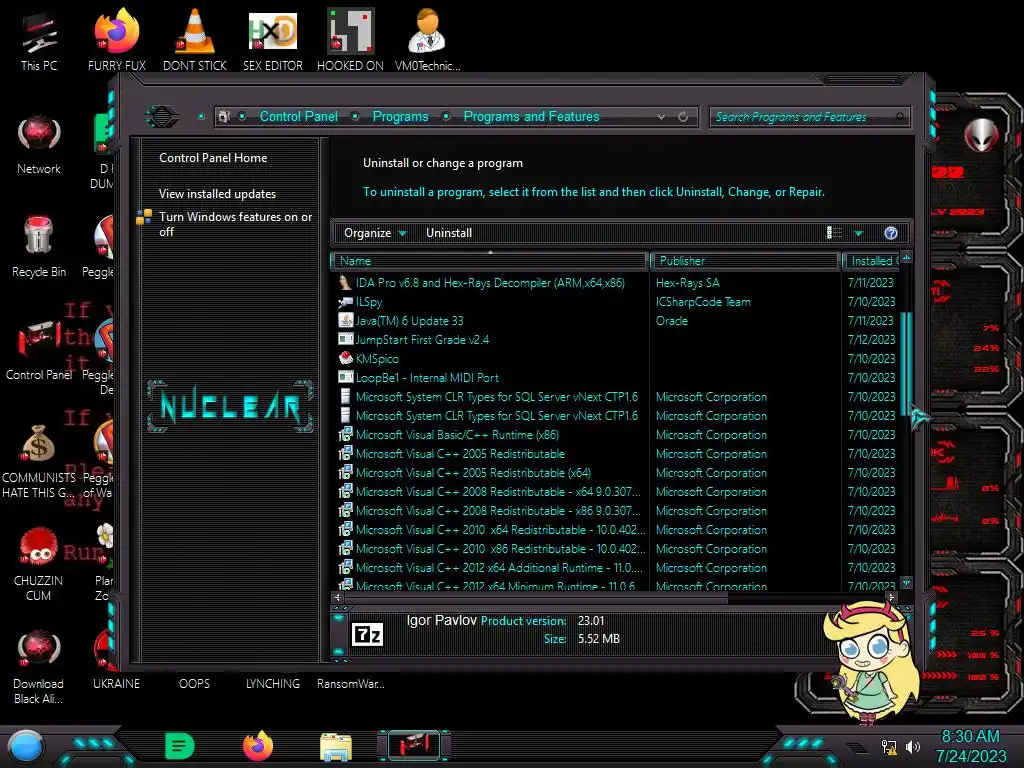This screenshot has width=1024, height=768.
Task: Click the Uninstall toolbar button
Action: (449, 233)
